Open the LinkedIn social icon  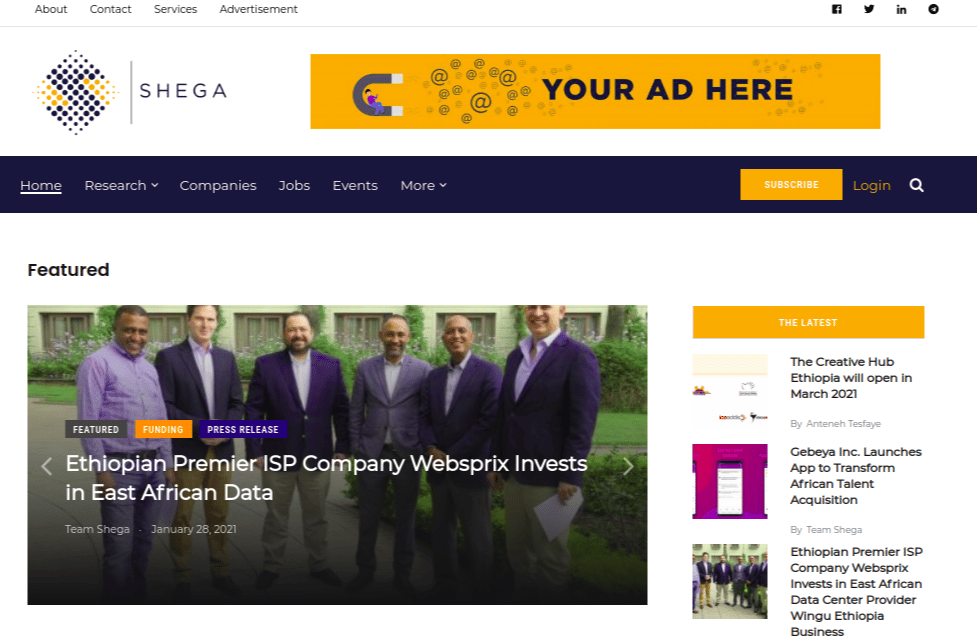(902, 9)
